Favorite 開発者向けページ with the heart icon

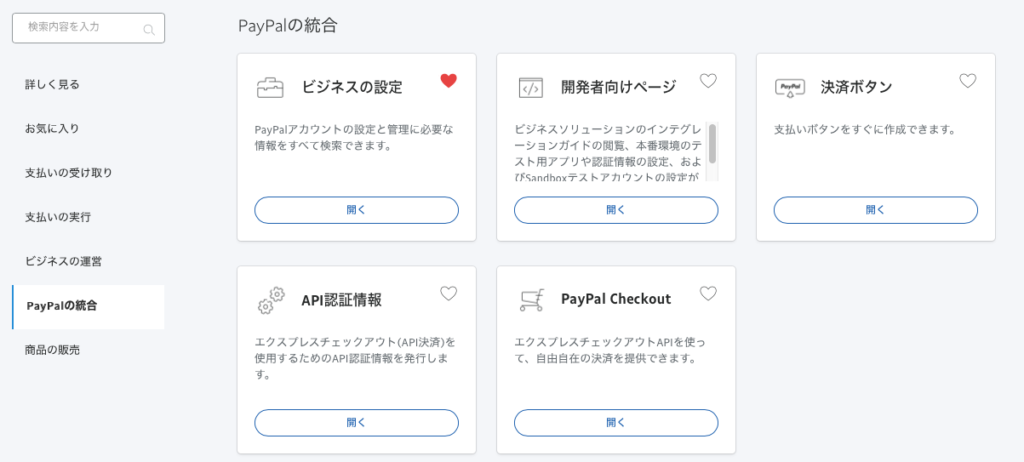tap(708, 81)
